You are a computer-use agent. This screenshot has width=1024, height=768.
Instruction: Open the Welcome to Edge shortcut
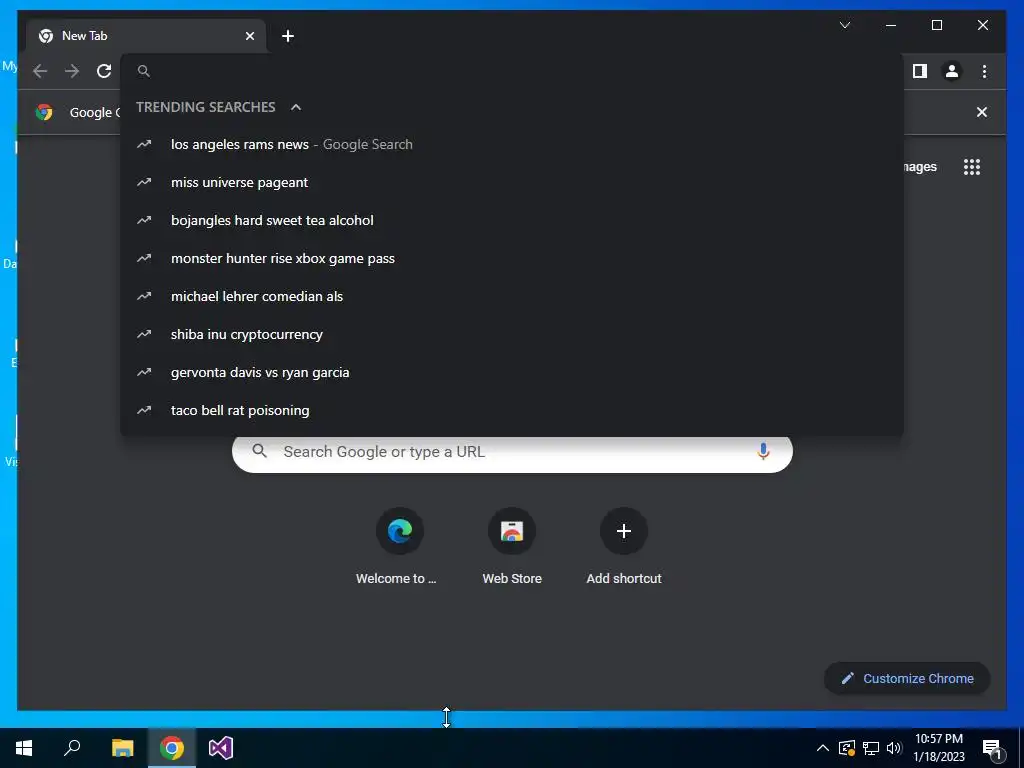tap(400, 547)
